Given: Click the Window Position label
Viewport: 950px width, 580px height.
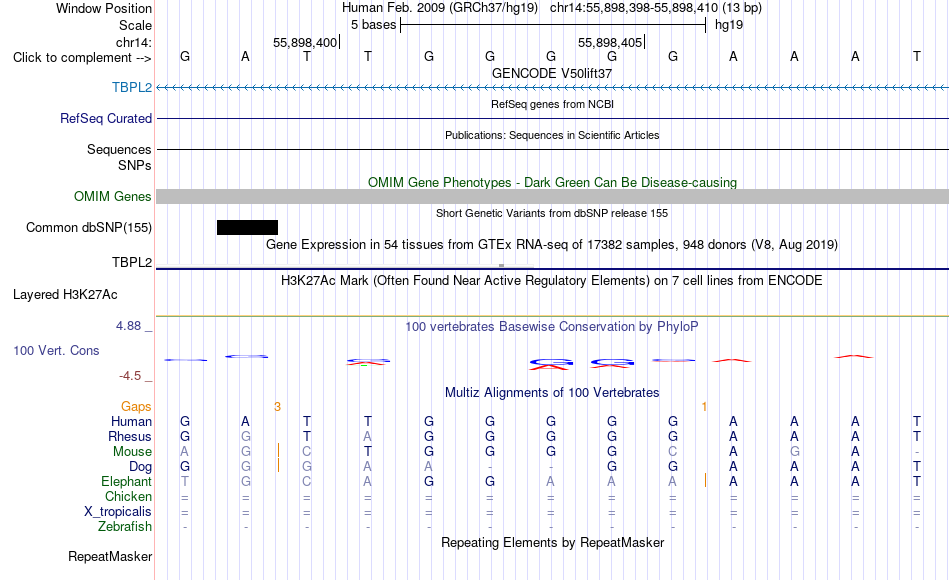Looking at the screenshot, I should coord(104,8).
